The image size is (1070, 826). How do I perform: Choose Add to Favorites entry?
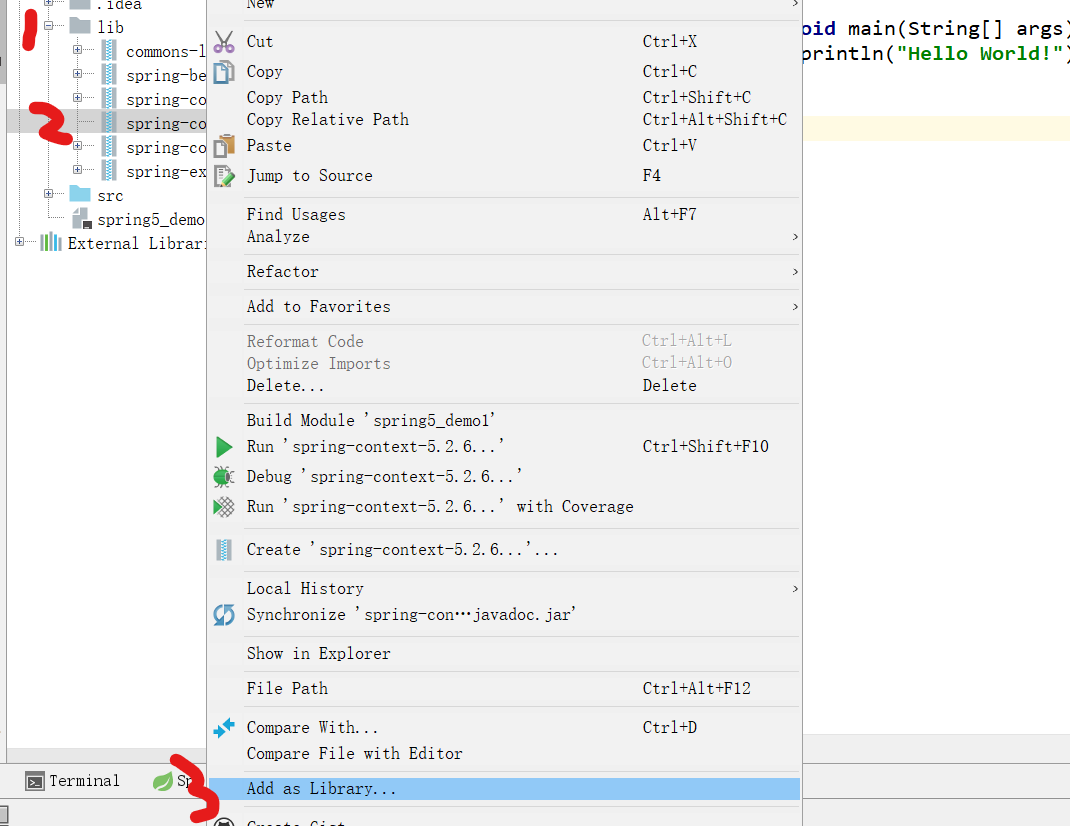(x=504, y=307)
